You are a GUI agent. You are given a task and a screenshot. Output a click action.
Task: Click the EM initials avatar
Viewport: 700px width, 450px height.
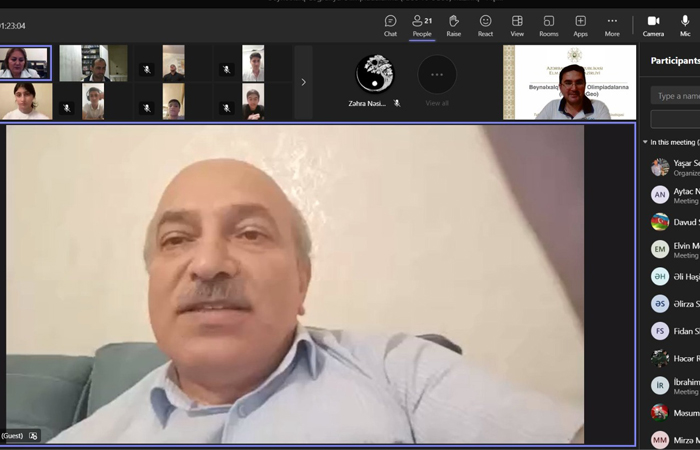pyautogui.click(x=660, y=249)
